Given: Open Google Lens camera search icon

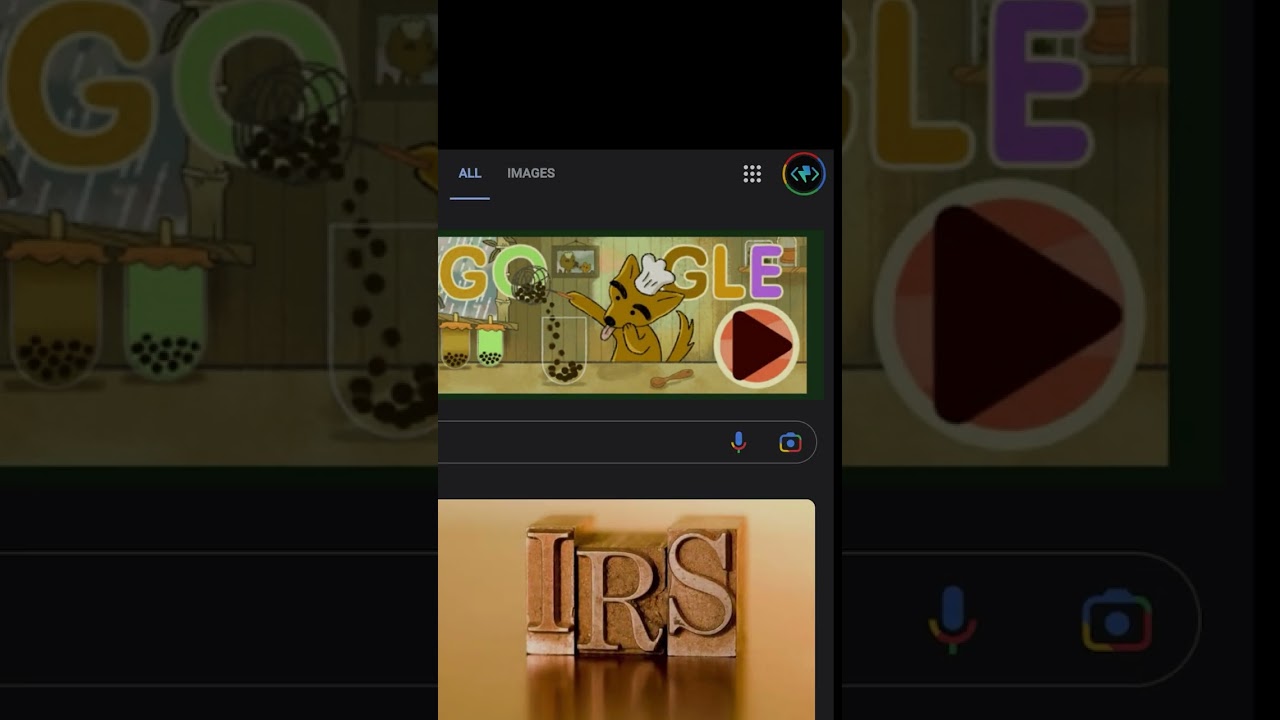Looking at the screenshot, I should click(x=790, y=442).
